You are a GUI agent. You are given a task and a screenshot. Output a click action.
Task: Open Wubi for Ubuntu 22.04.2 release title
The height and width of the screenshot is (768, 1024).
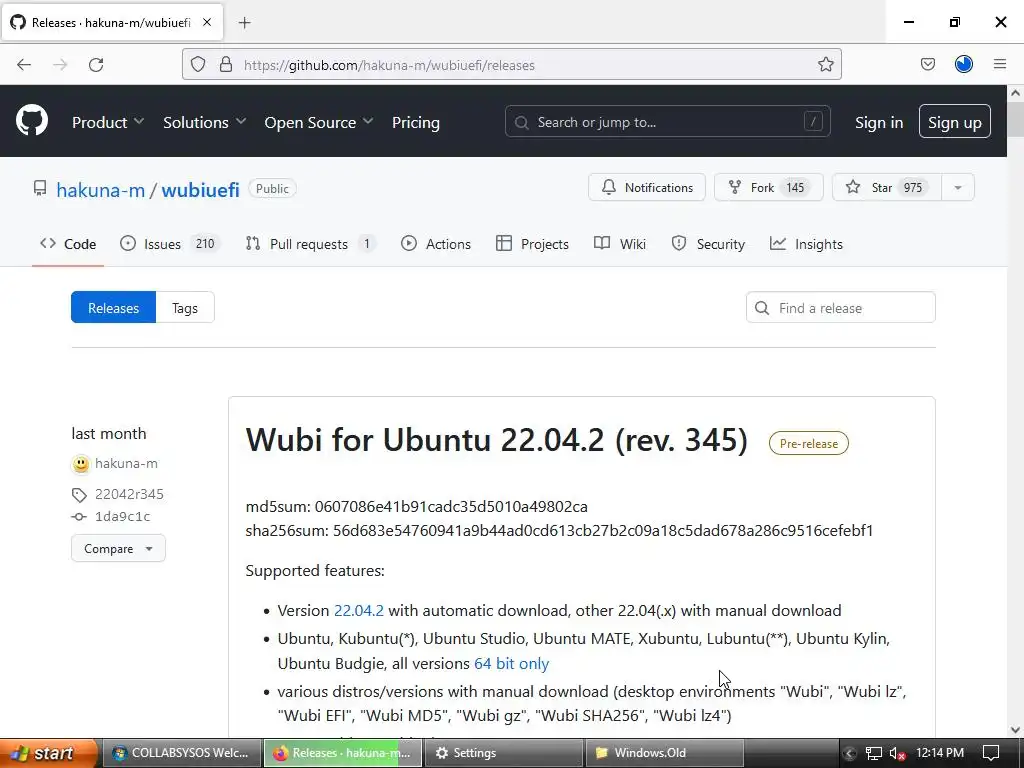[x=496, y=440]
